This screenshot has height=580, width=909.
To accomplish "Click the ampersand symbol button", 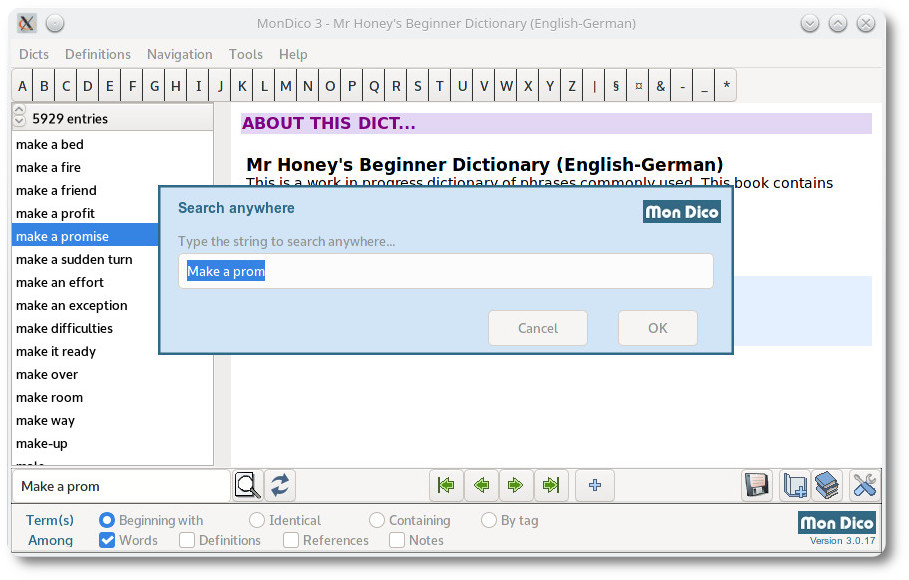I will tap(660, 86).
